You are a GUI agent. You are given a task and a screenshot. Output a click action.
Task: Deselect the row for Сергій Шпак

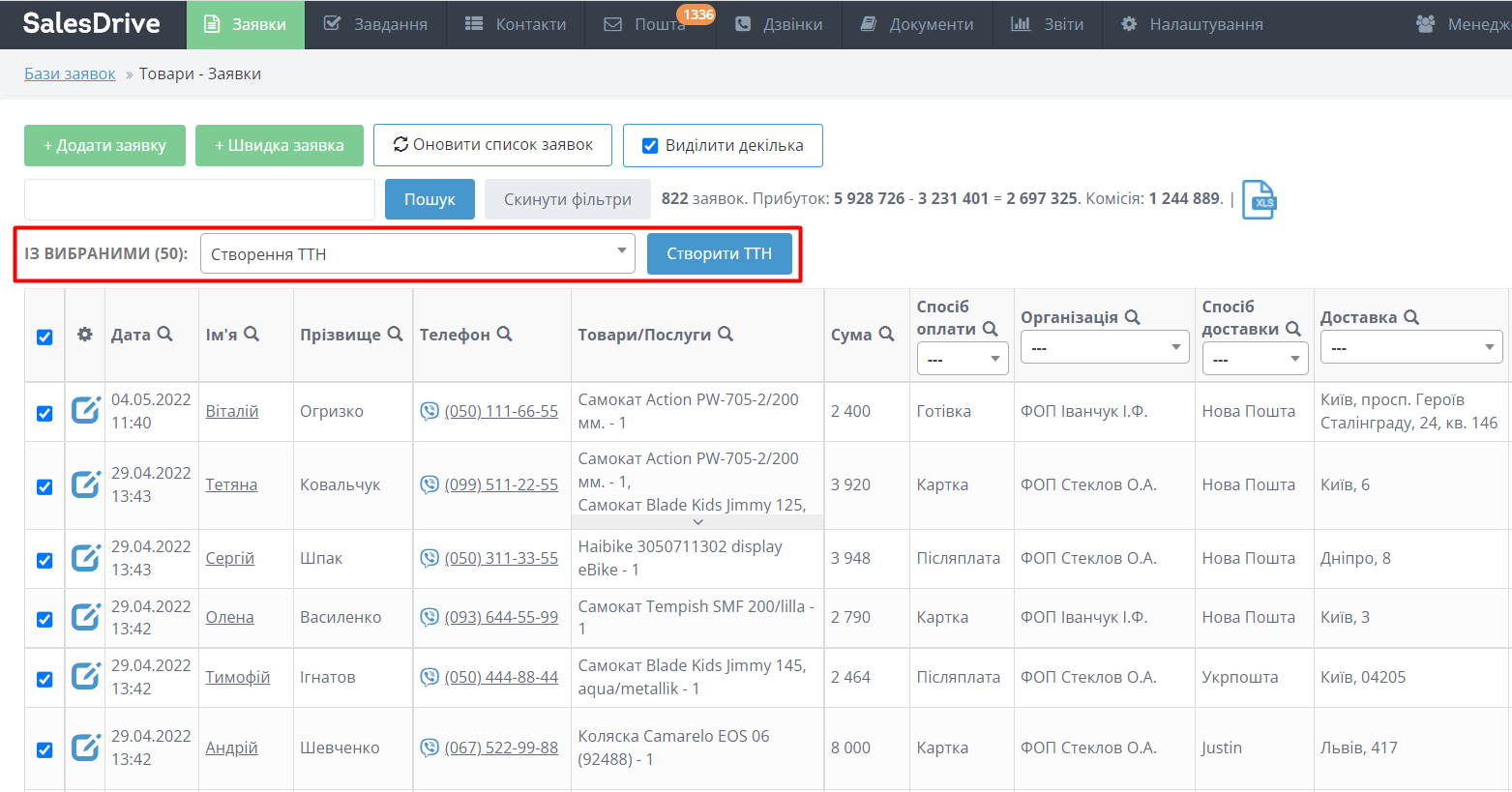pos(44,560)
